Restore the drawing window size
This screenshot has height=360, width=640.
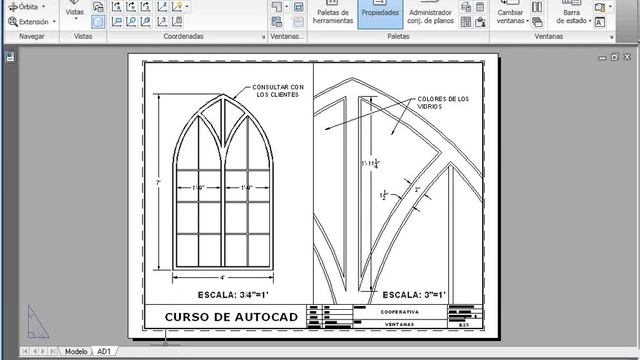(x=615, y=57)
